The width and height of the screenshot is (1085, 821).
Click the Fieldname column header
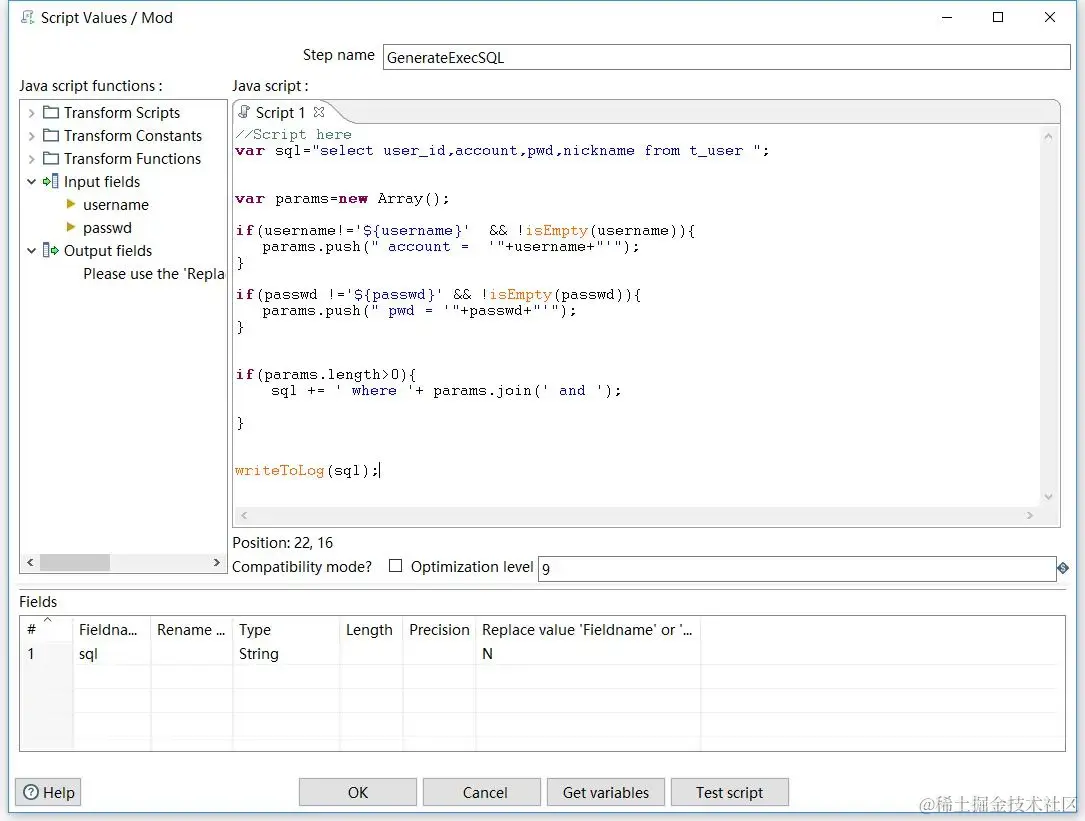(111, 629)
